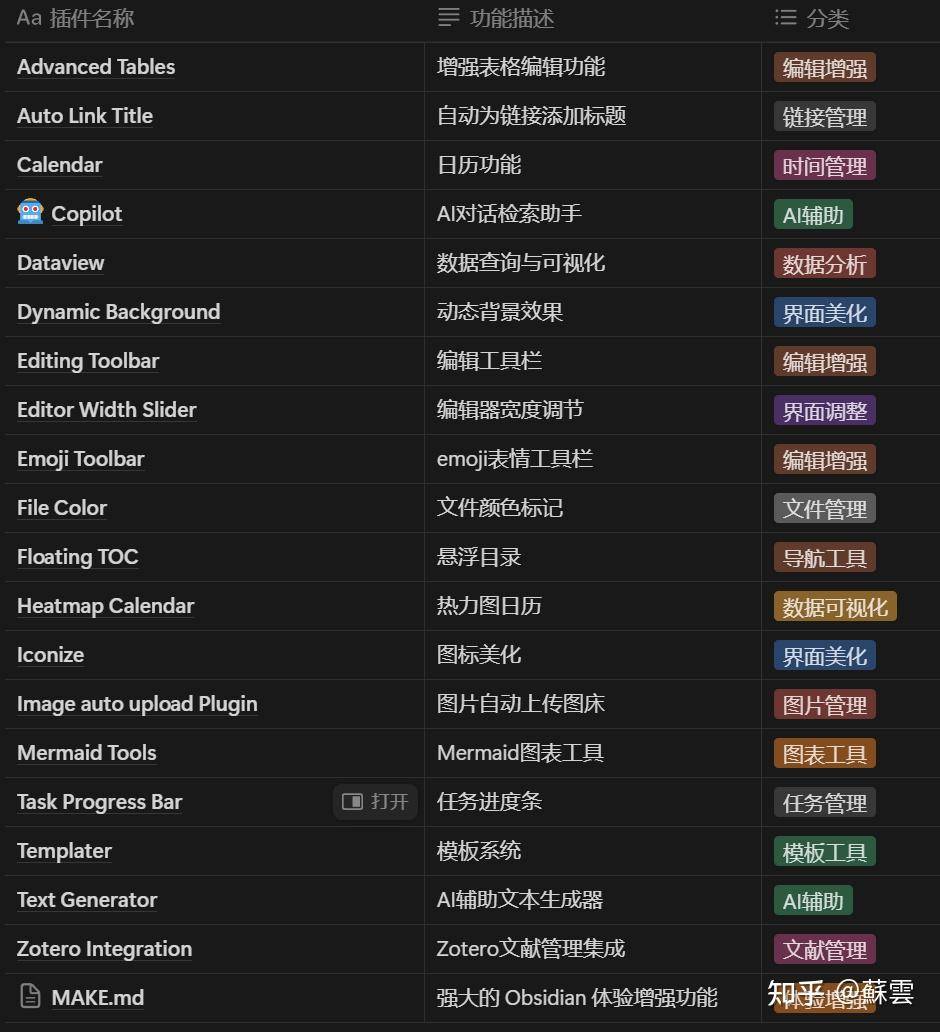940x1032 pixels.
Task: Click the 链接管理 category tag
Action: tap(825, 116)
